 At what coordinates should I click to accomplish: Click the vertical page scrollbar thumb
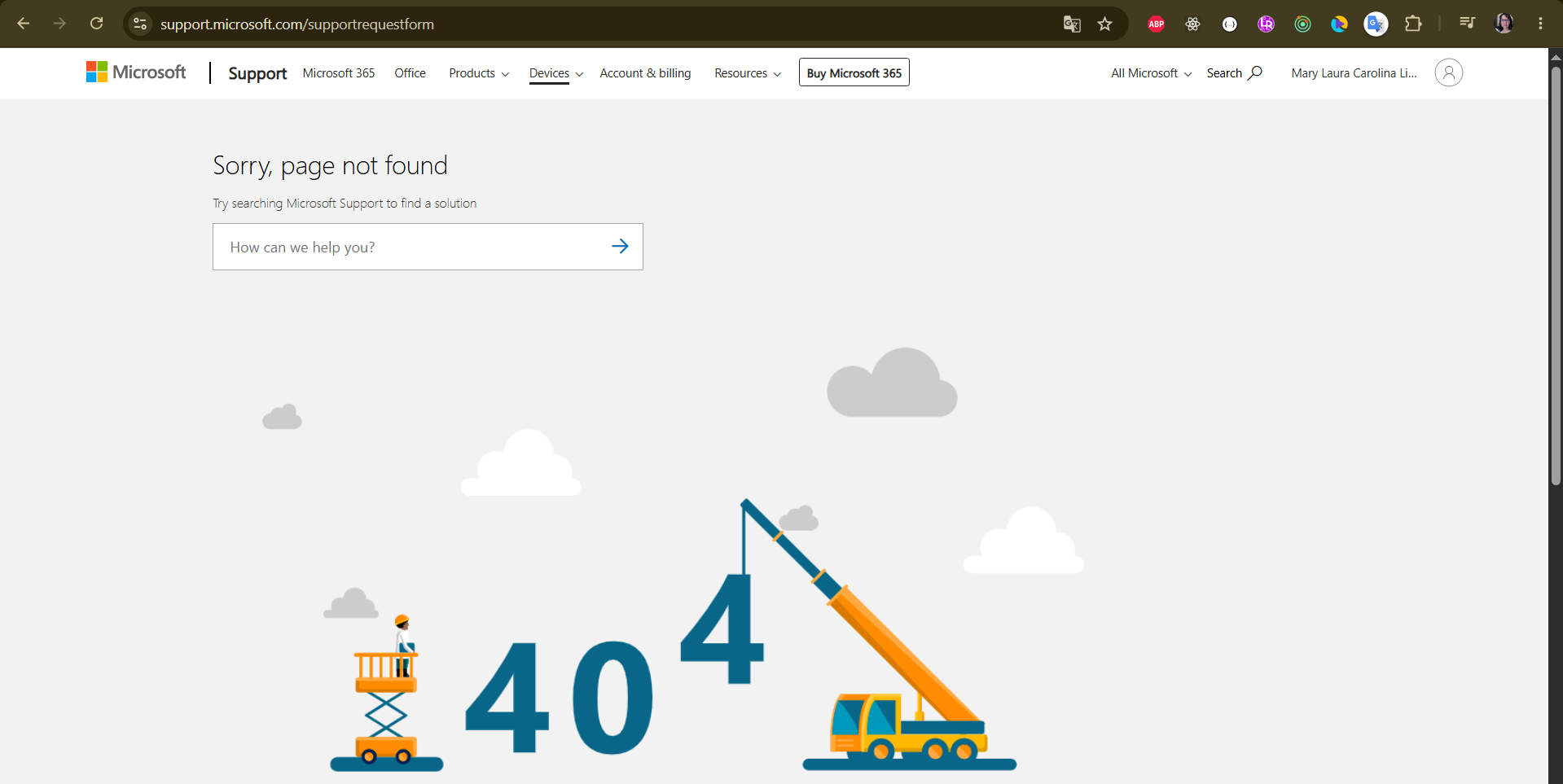point(1556,274)
